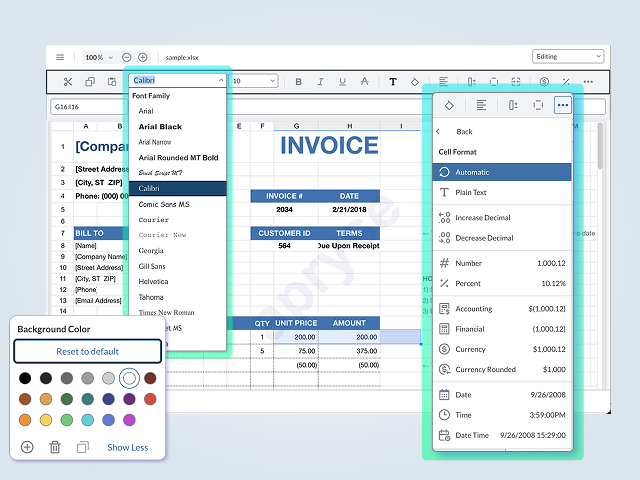Select Percent 10.12% format

502,283
